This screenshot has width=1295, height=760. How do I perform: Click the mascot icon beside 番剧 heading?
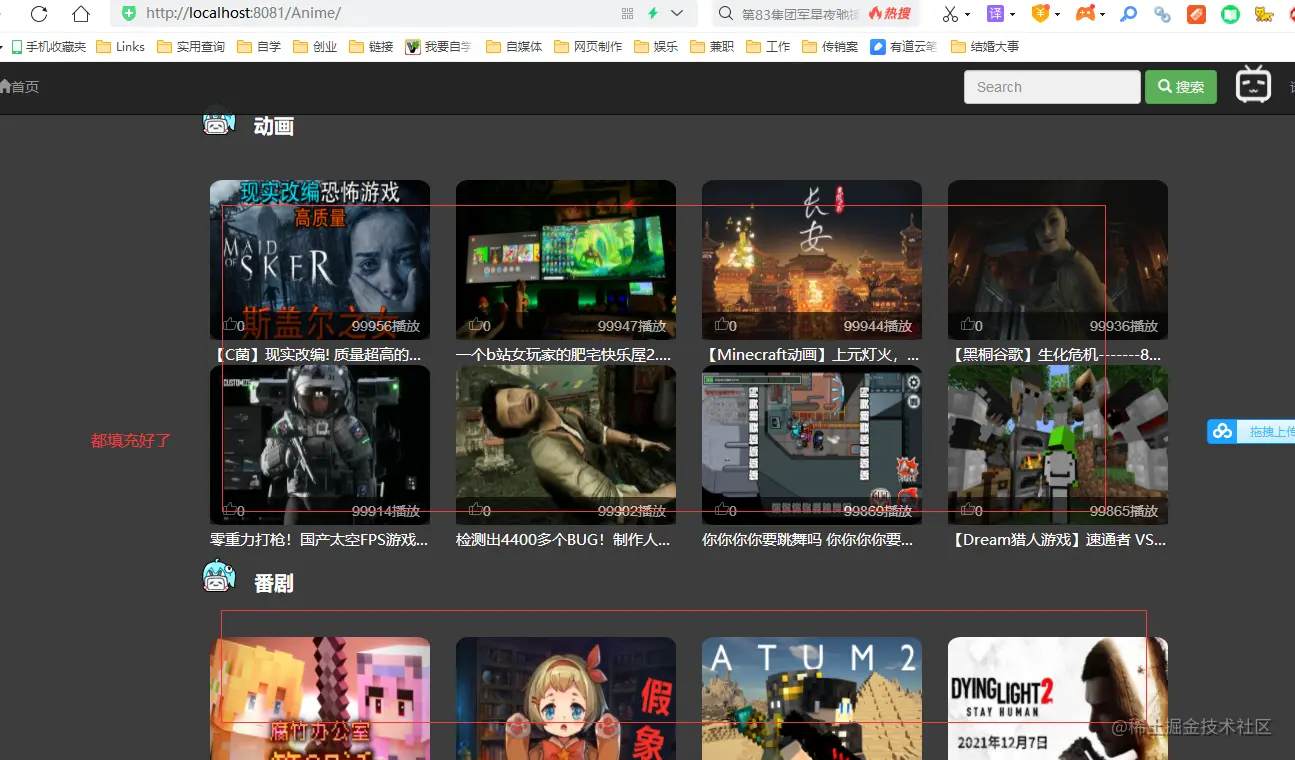click(219, 576)
